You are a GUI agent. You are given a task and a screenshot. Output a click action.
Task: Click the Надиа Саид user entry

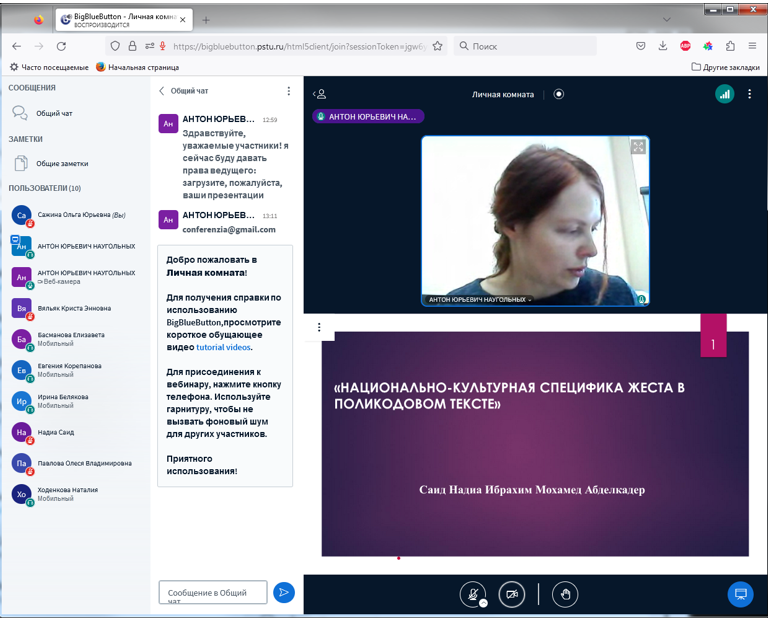tap(56, 432)
